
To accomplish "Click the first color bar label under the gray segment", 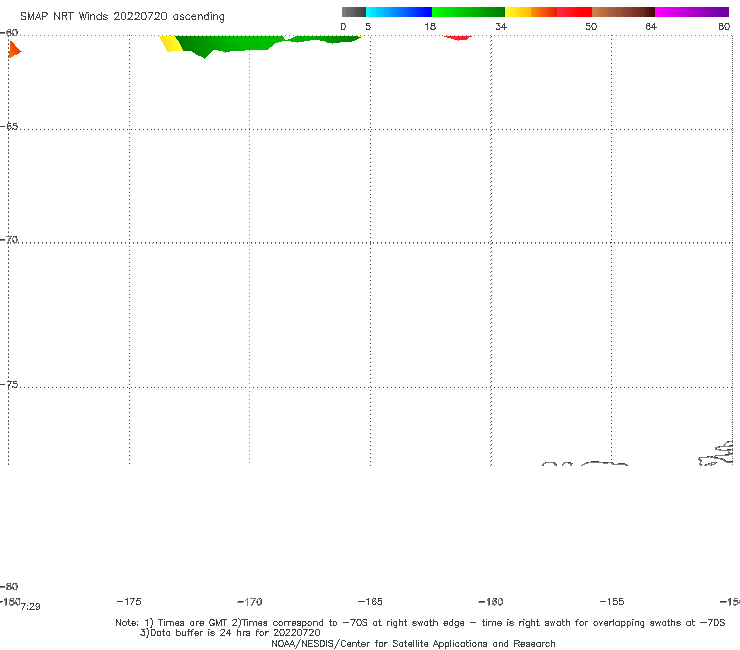I will pos(343,26).
